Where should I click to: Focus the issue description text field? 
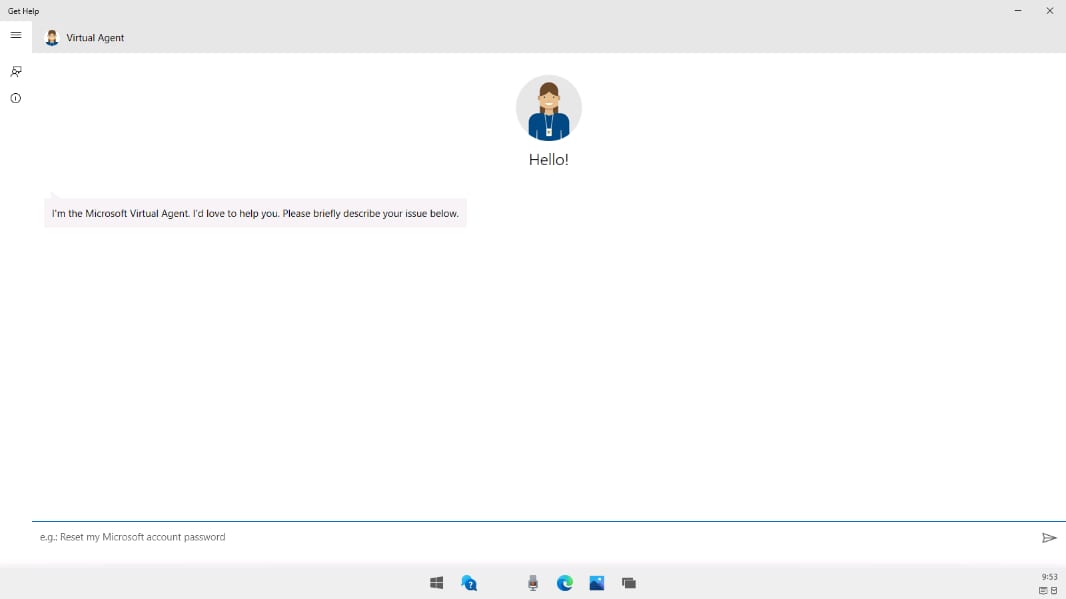click(530, 537)
